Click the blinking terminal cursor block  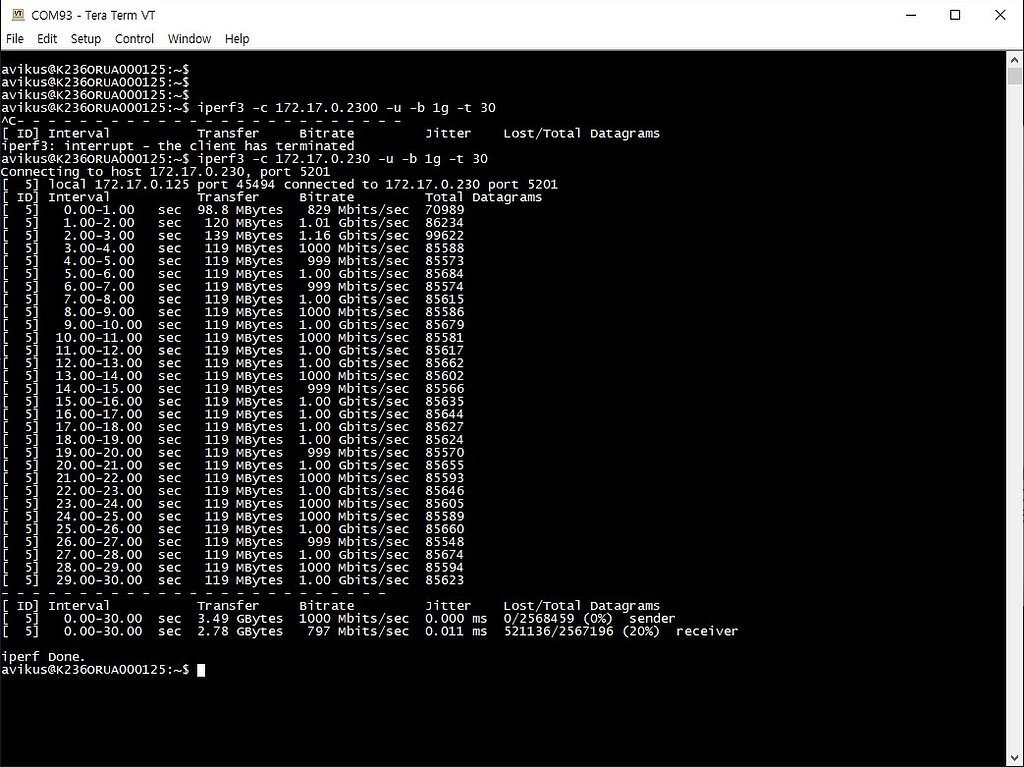click(x=200, y=669)
